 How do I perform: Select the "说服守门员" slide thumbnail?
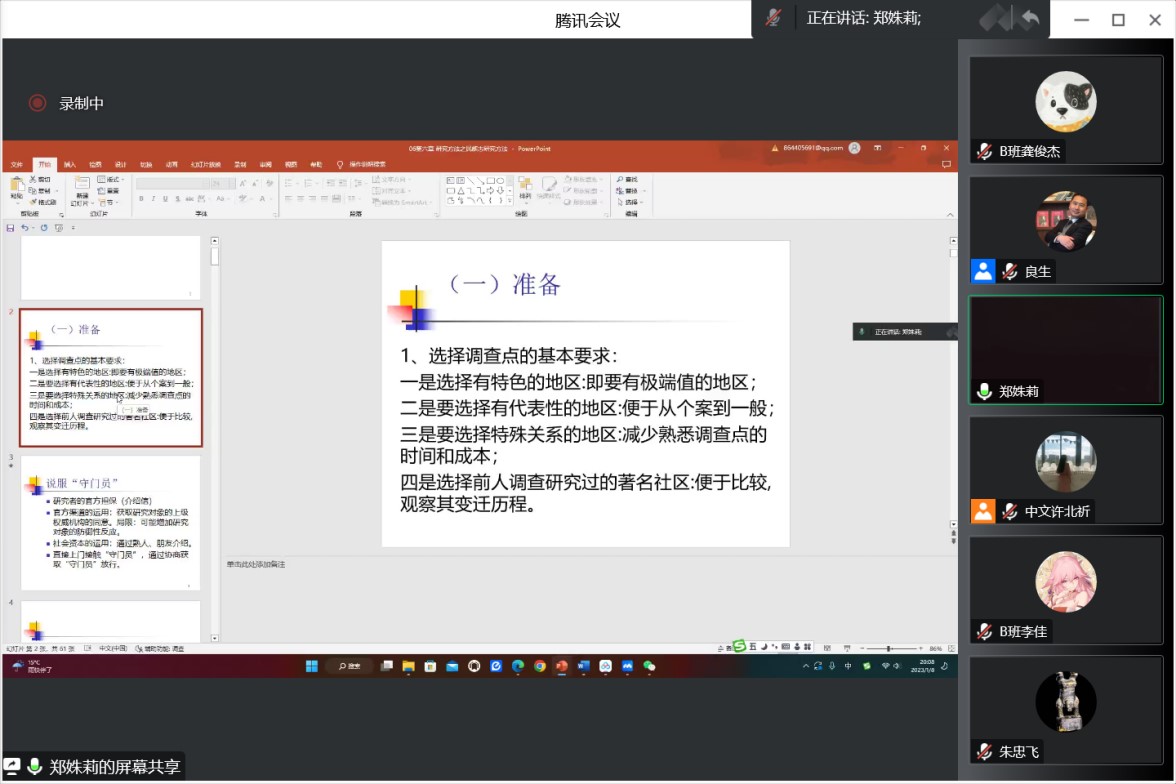point(110,522)
